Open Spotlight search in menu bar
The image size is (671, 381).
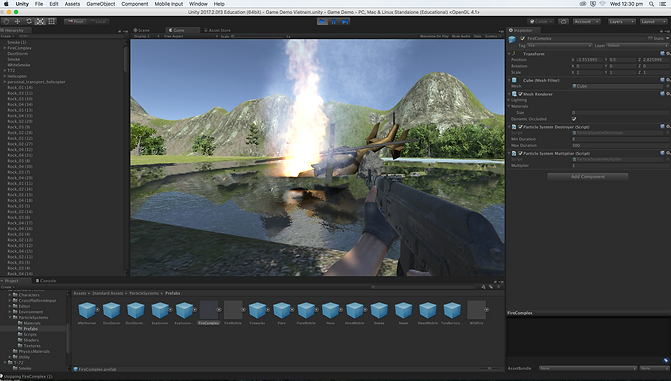click(x=651, y=4)
